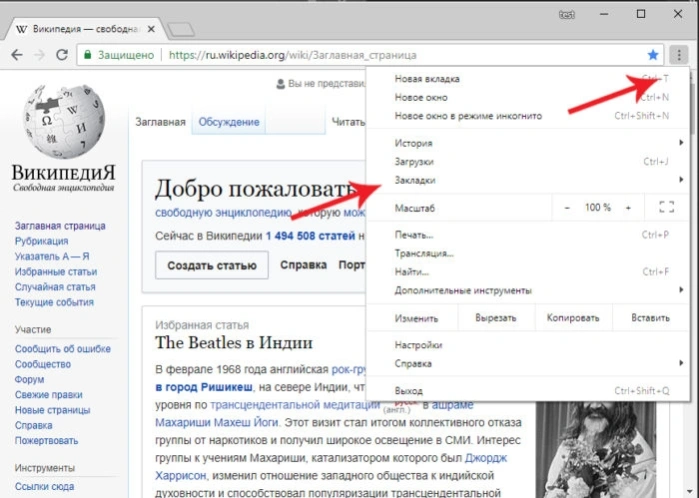
Task: Click the Читать tab
Action: pyautogui.click(x=348, y=122)
